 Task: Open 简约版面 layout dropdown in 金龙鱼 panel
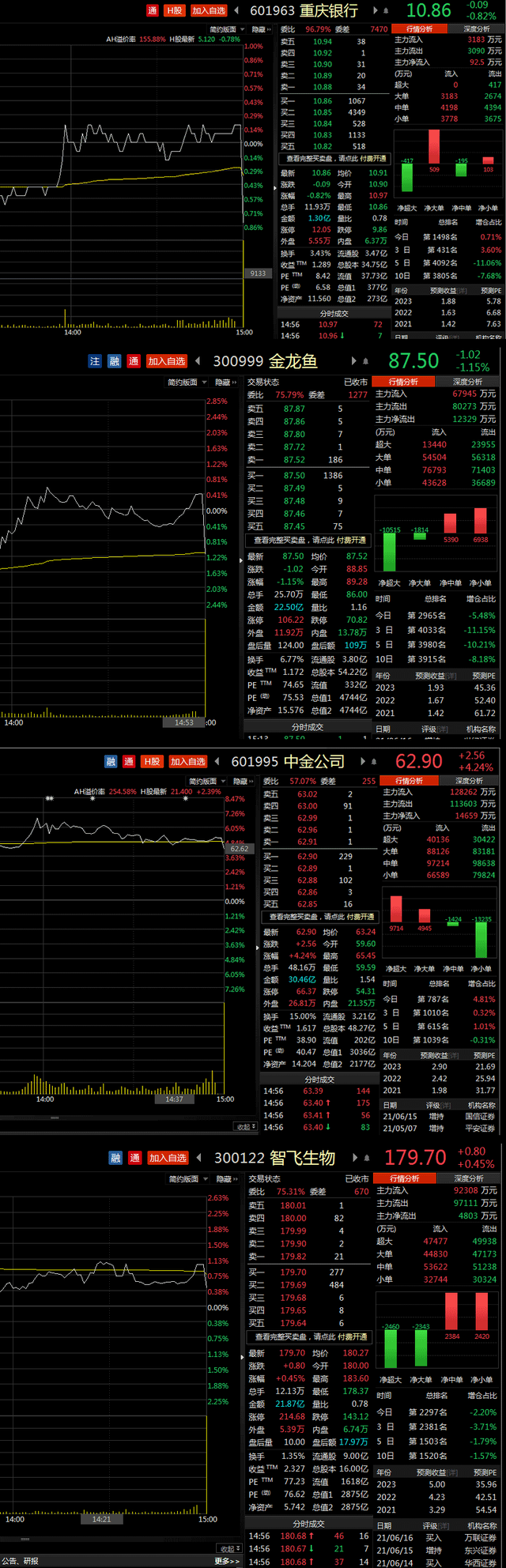coord(186,383)
